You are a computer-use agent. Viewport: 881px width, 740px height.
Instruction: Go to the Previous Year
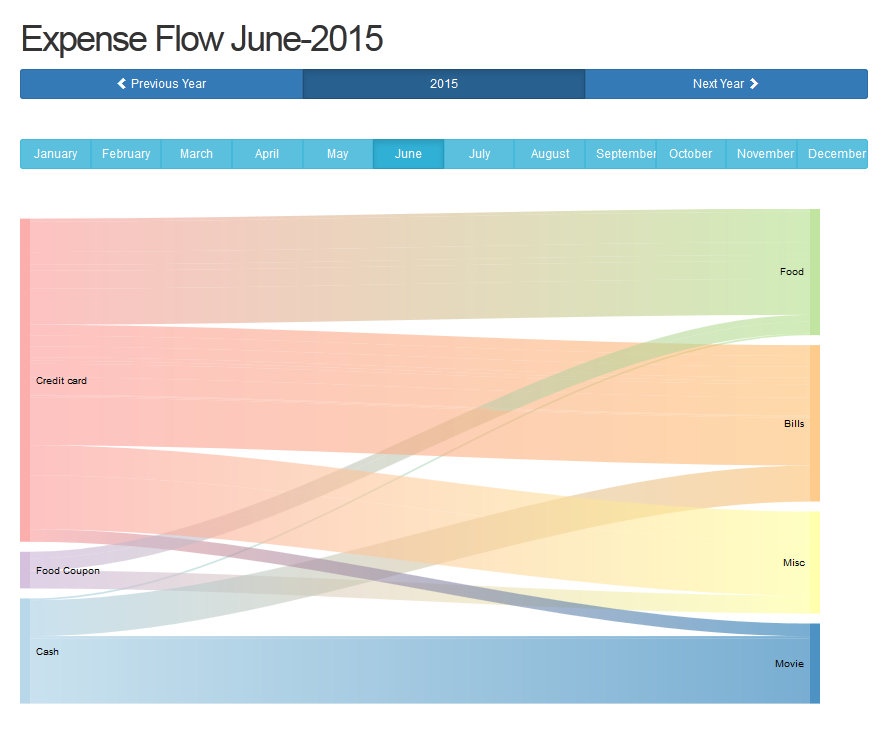tap(162, 84)
